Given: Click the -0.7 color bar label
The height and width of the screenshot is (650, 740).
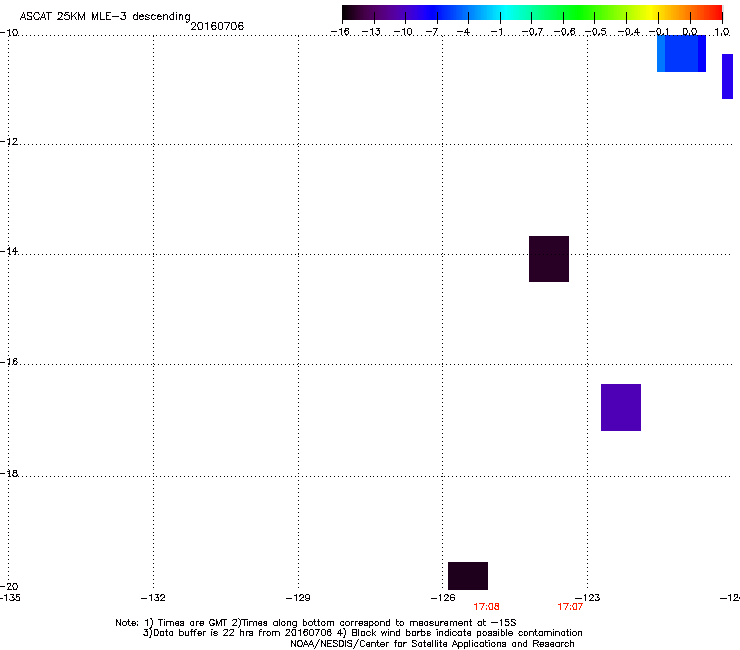Looking at the screenshot, I should coord(532,32).
